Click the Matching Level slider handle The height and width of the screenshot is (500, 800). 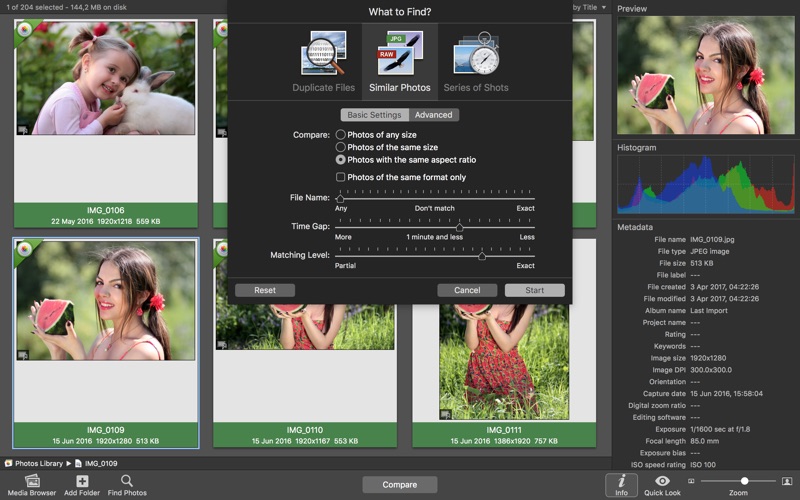pos(482,256)
